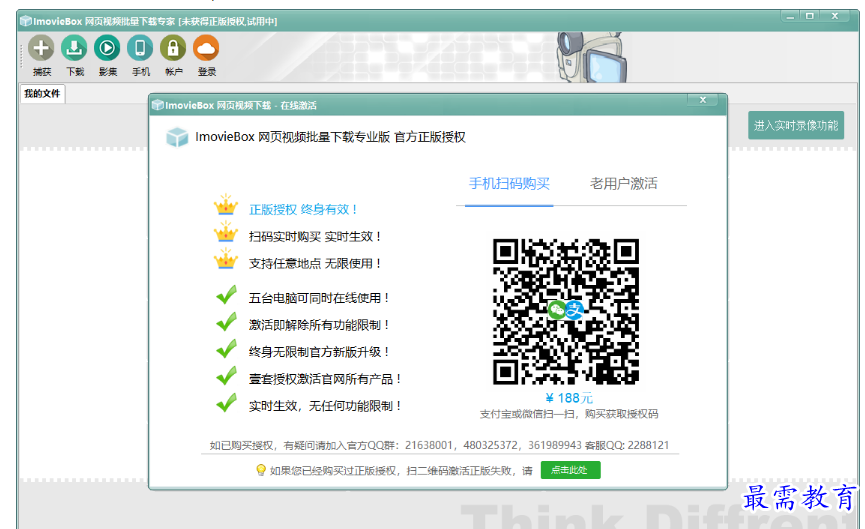Image resolution: width=865 pixels, height=529 pixels.
Task: Click the WeChat Alipay logo in the QR code
Action: click(x=565, y=310)
